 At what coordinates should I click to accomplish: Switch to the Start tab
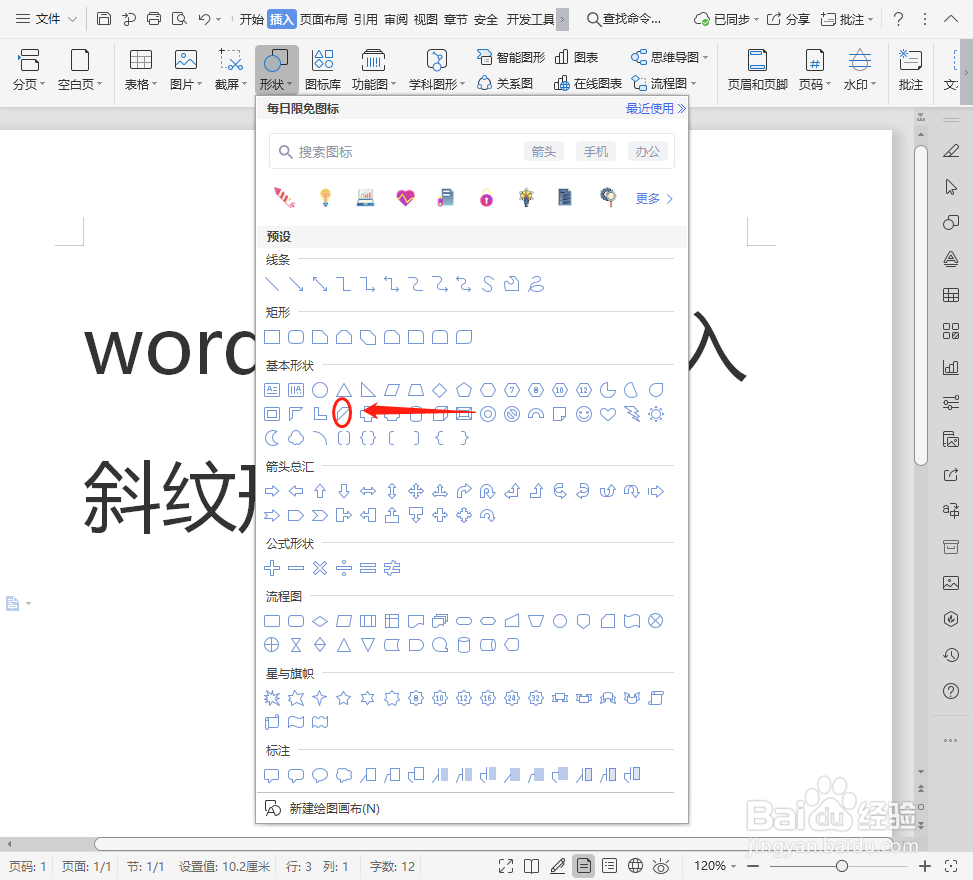pyautogui.click(x=251, y=19)
